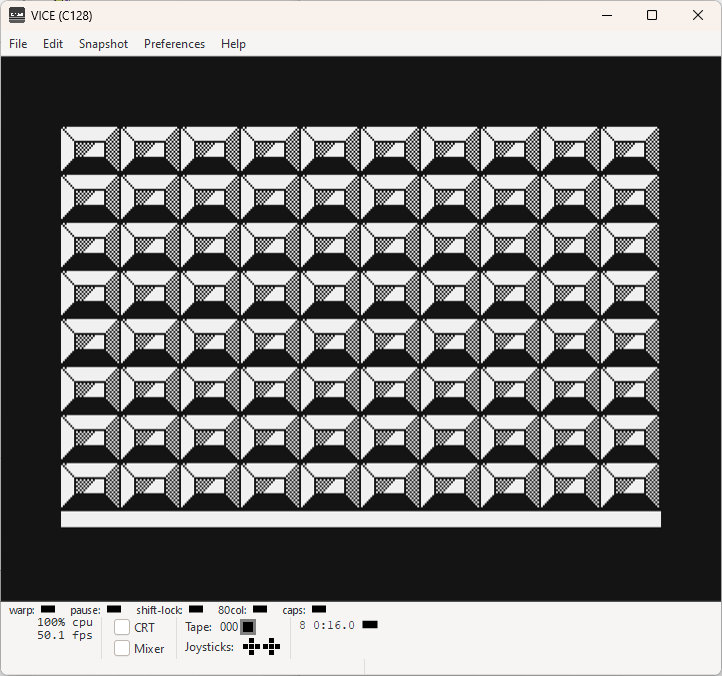Open the Snapshot menu

tap(103, 44)
